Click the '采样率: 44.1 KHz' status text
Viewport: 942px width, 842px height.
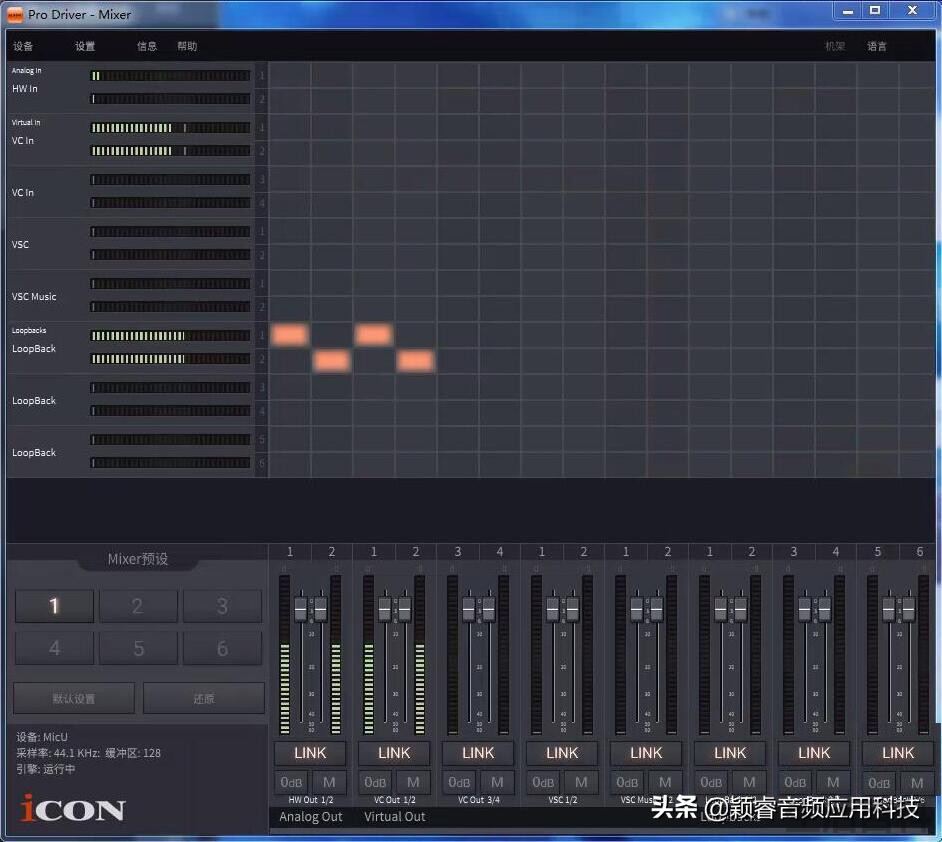tap(58, 753)
